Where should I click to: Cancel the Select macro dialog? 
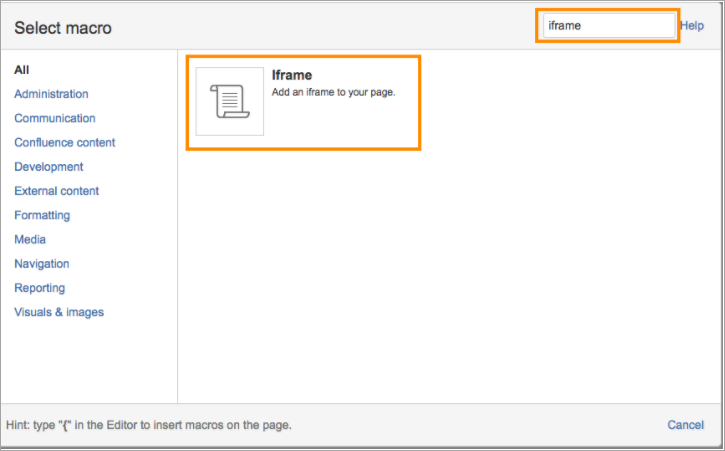685,425
